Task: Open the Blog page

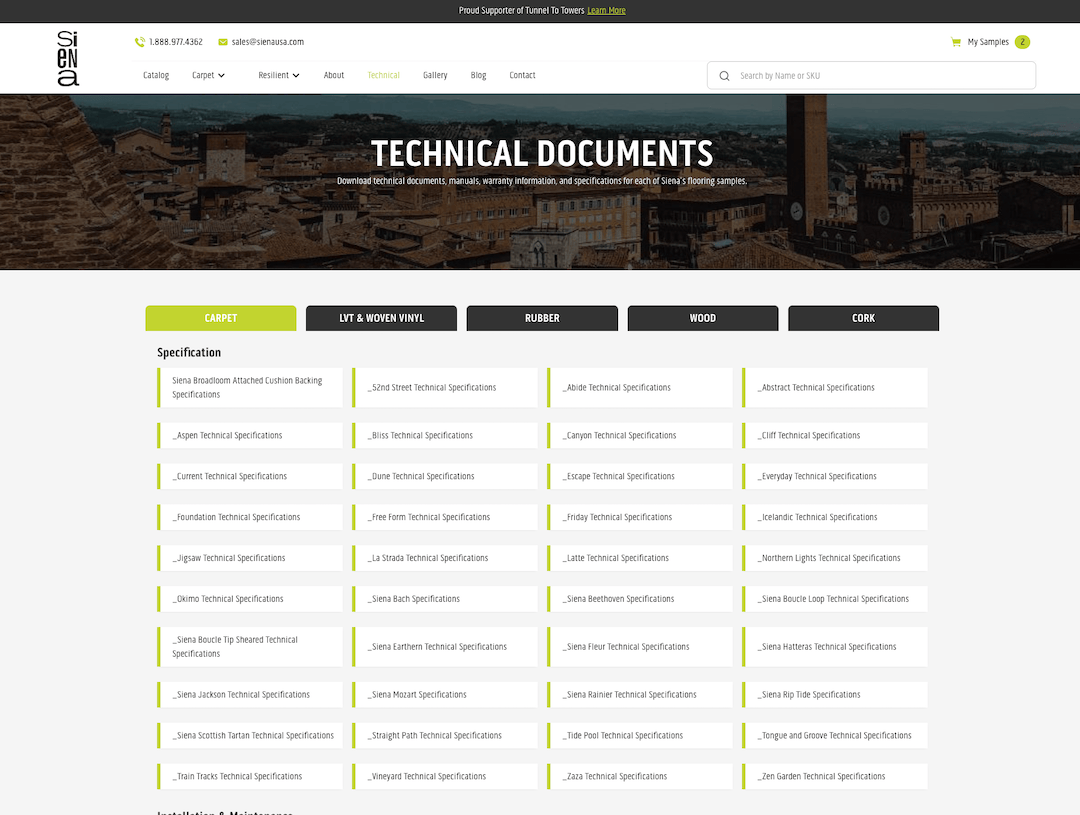Action: (x=479, y=75)
